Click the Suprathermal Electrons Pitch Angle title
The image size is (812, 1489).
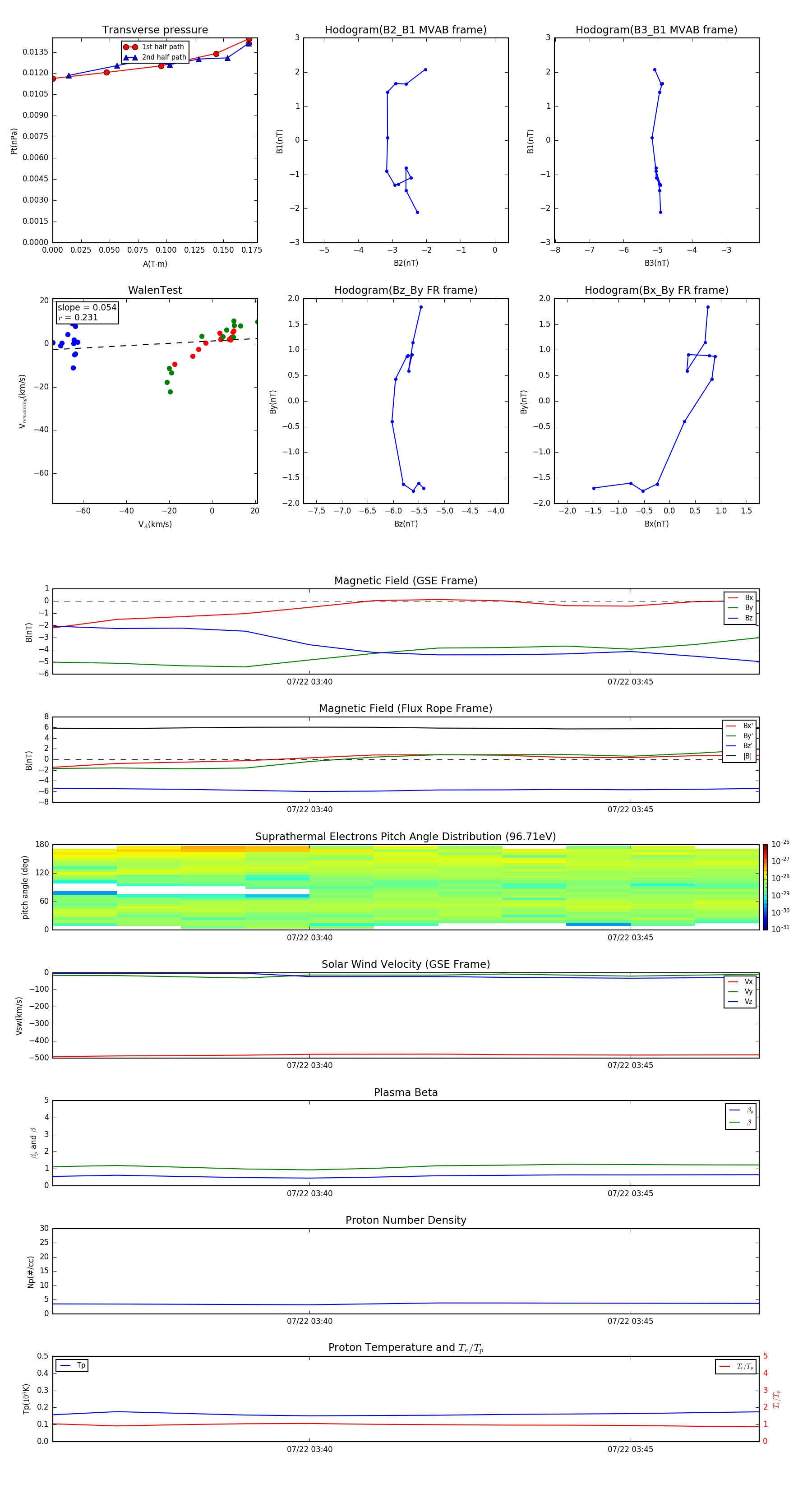point(406,837)
